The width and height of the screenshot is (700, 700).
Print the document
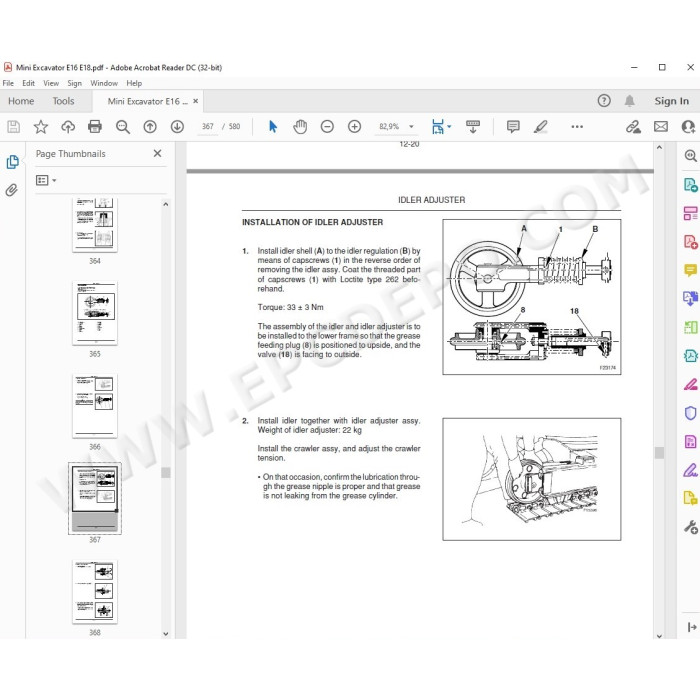[x=95, y=127]
